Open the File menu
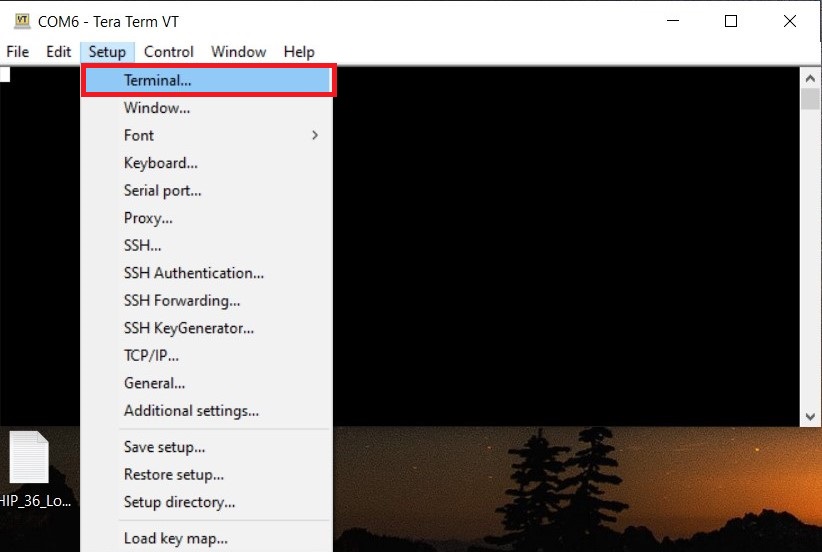This screenshot has width=822, height=552. (x=18, y=52)
